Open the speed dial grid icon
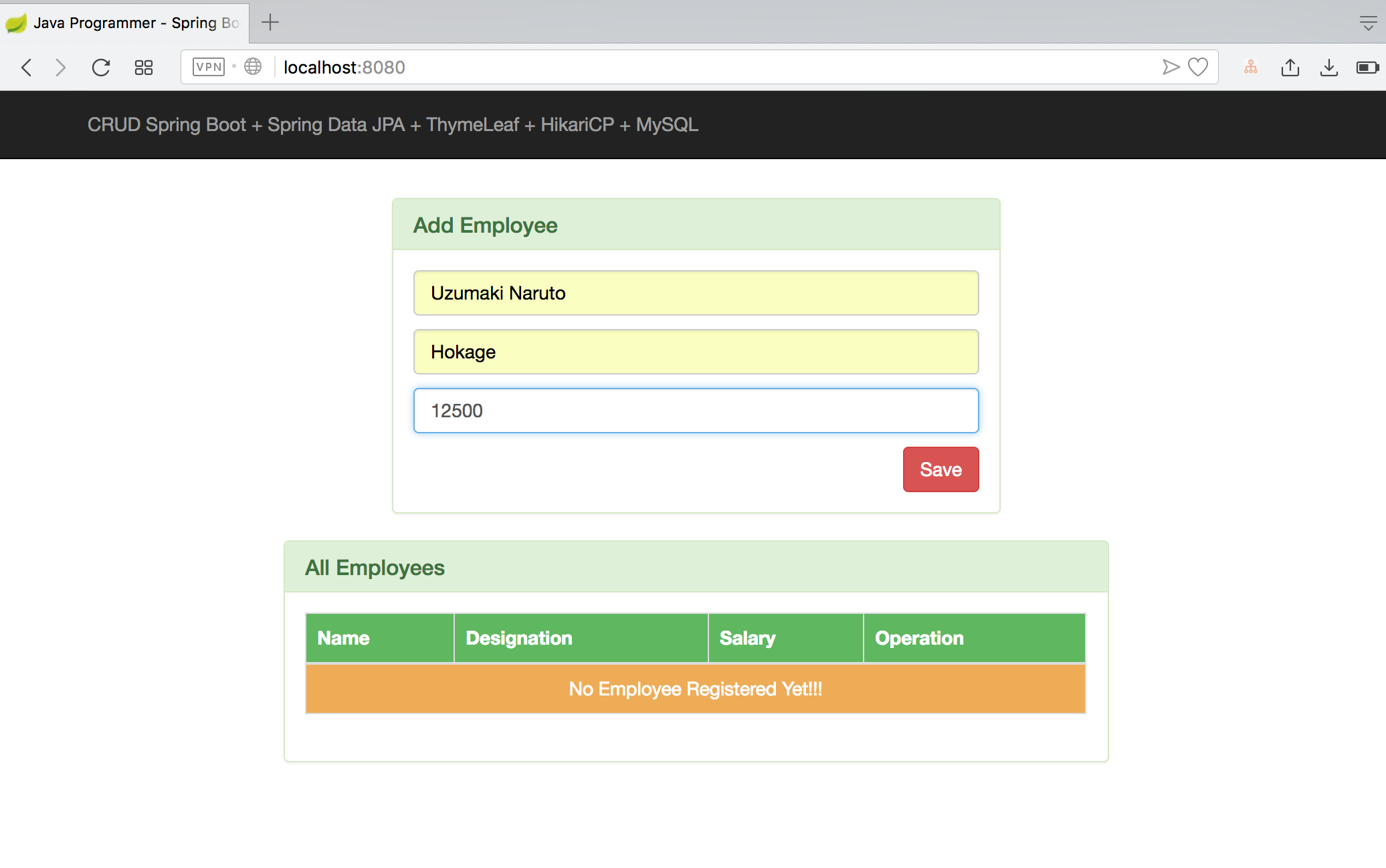 pos(144,68)
